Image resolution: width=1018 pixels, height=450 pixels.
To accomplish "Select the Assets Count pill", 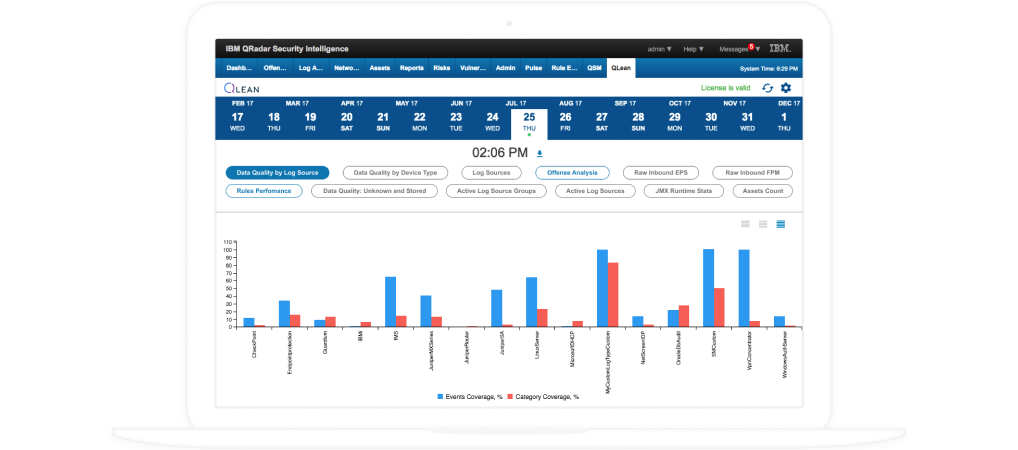I will pyautogui.click(x=763, y=191).
